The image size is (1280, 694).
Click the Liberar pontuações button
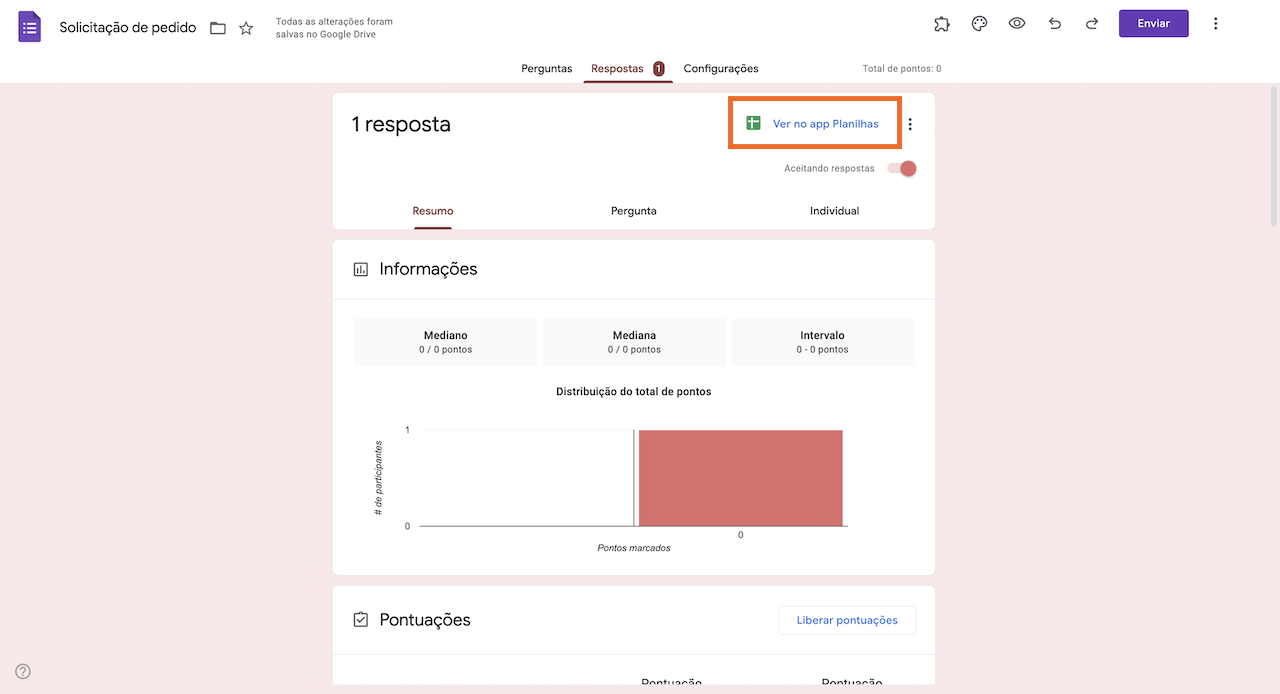(847, 620)
